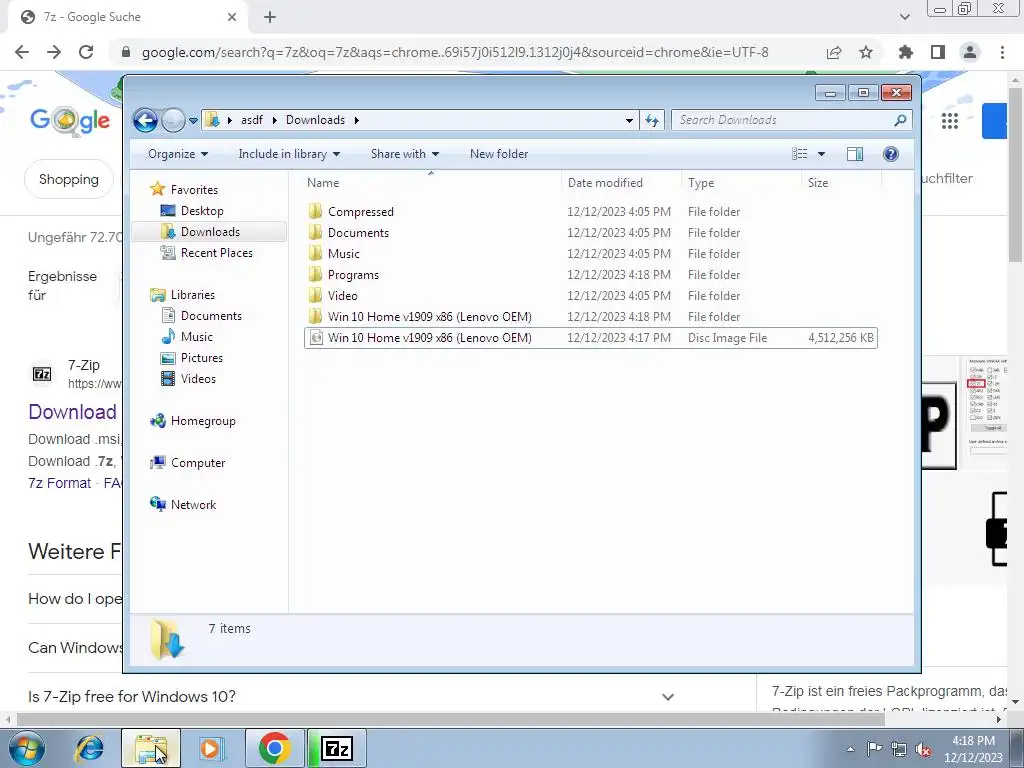Viewport: 1024px width, 768px height.
Task: Select the Documents folder in file list
Action: (x=358, y=233)
